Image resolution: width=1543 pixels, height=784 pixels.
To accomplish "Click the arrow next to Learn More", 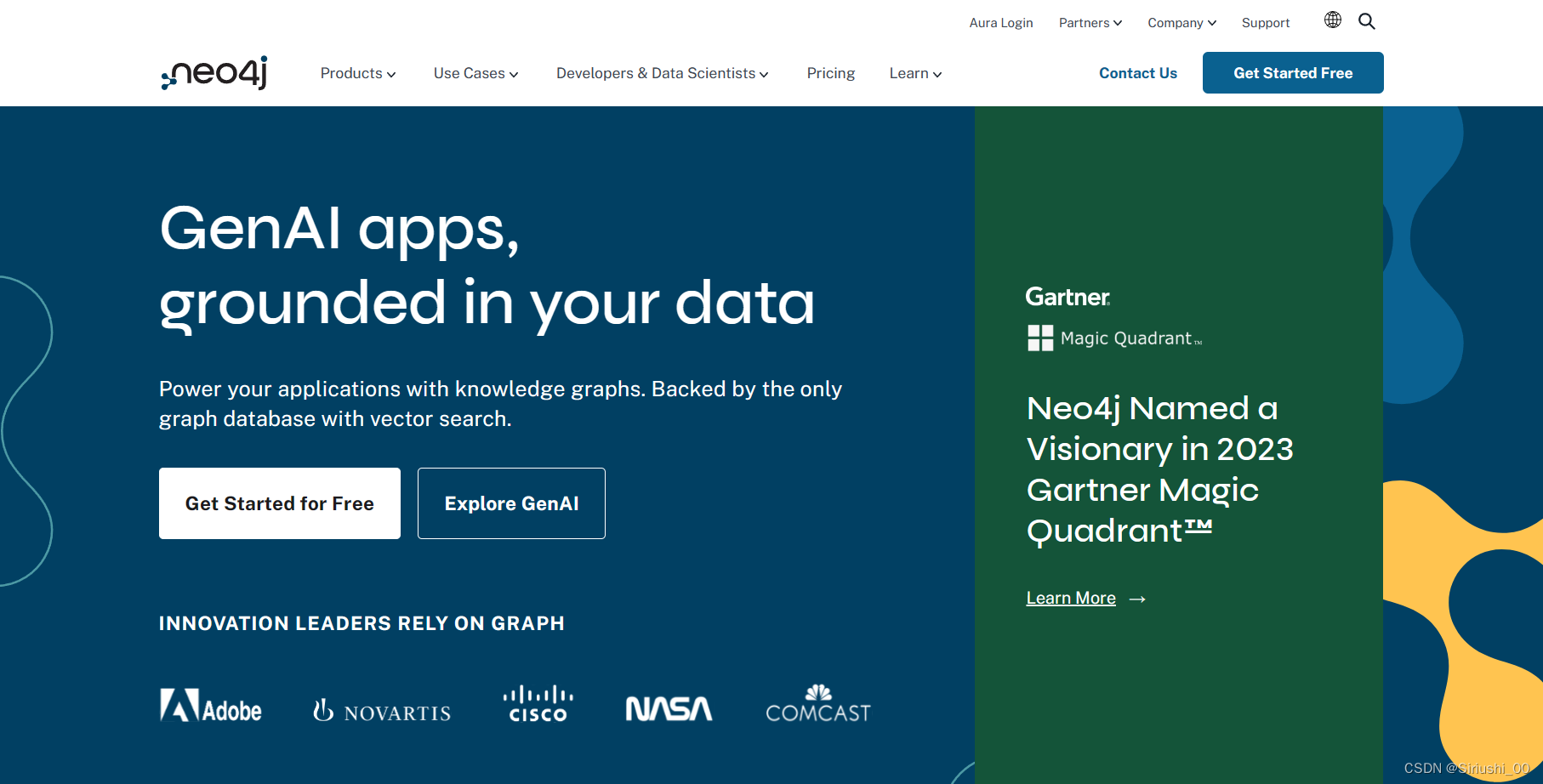I will click(1137, 599).
